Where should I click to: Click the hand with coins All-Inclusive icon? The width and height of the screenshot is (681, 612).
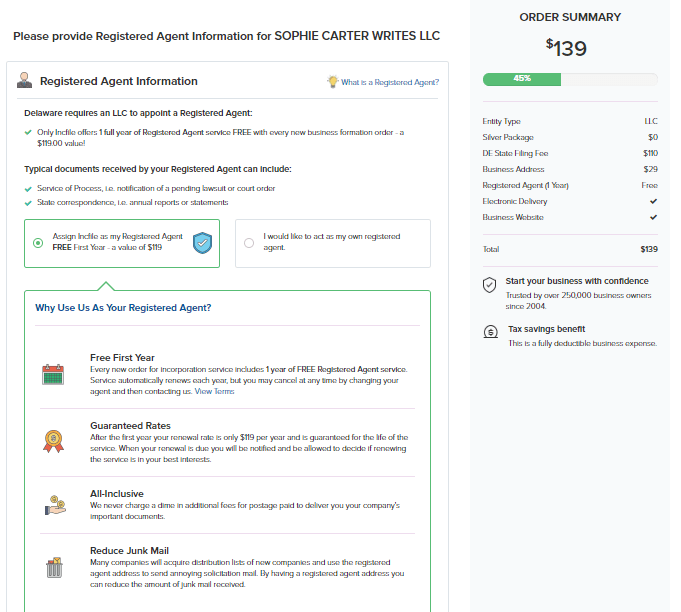(x=53, y=504)
